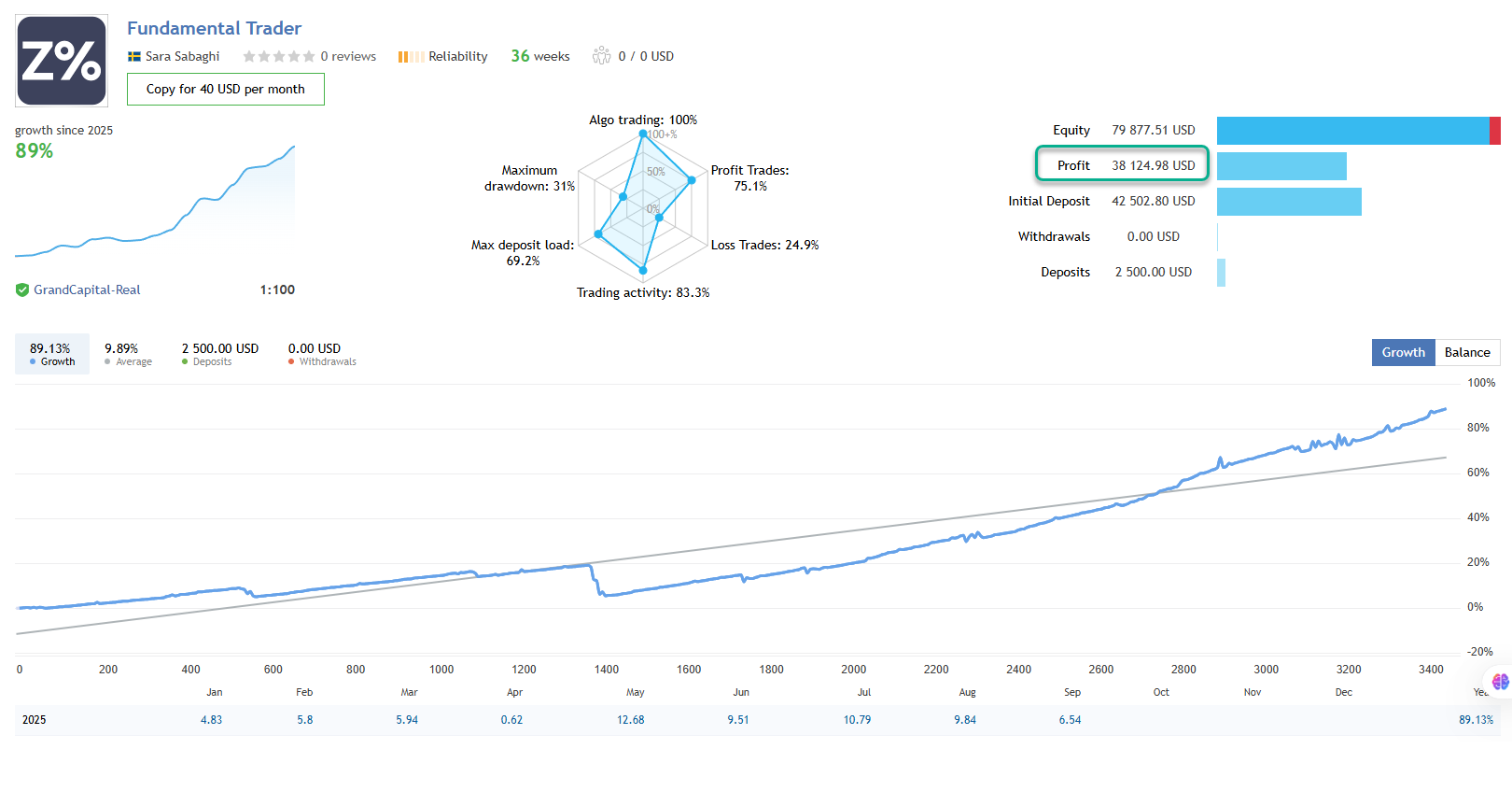
Task: Switch to the Balance chart tab
Action: pos(1466,352)
